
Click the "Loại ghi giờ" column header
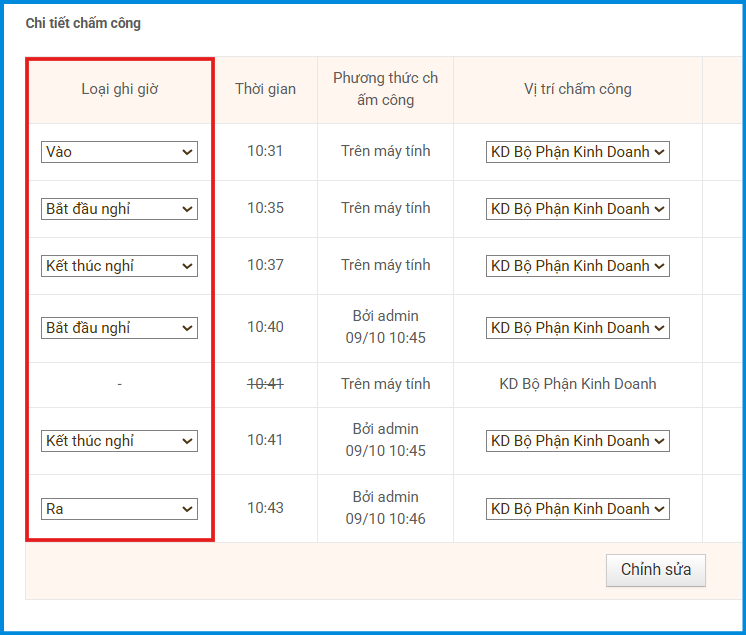coord(120,89)
